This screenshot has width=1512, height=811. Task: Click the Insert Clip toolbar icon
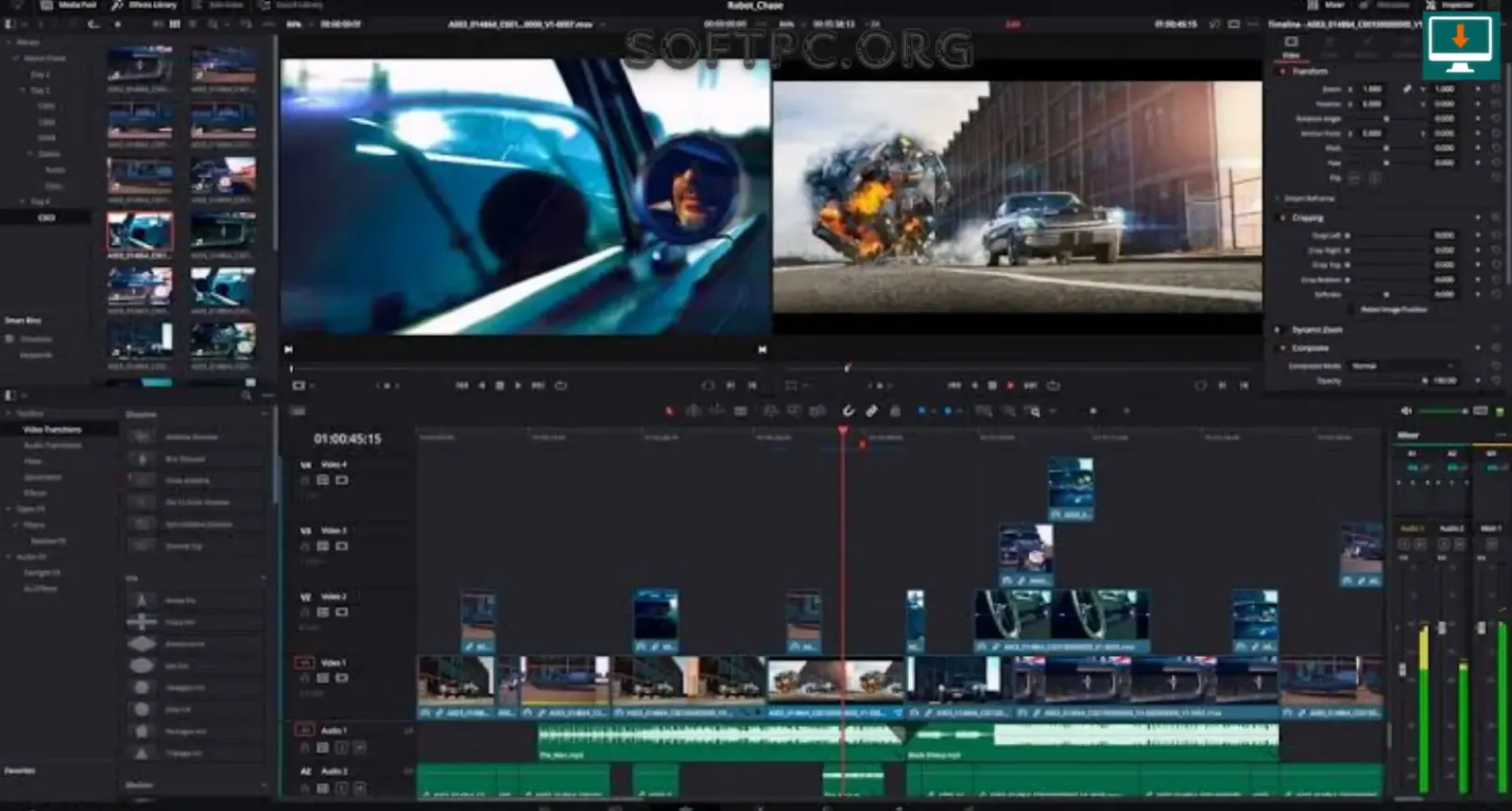point(771,411)
